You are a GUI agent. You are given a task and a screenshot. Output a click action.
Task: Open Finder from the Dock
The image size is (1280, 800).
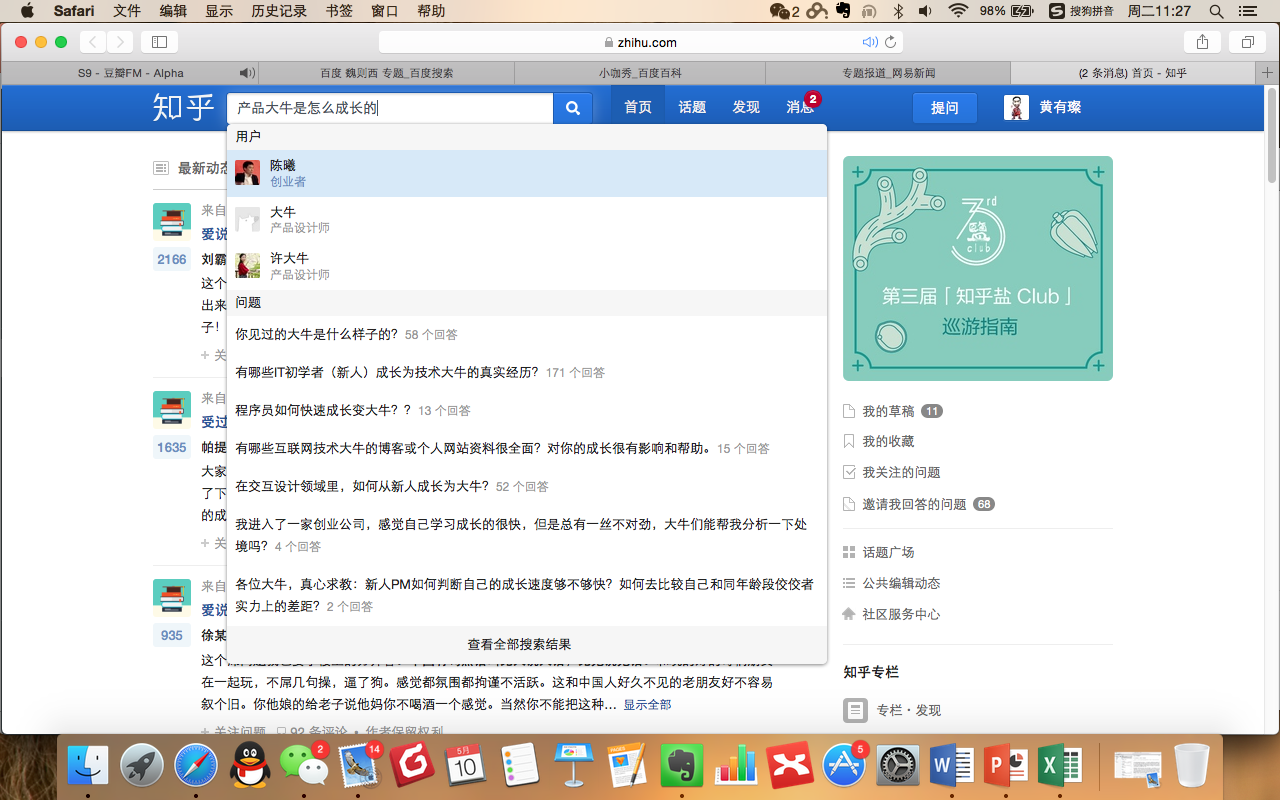(x=88, y=766)
